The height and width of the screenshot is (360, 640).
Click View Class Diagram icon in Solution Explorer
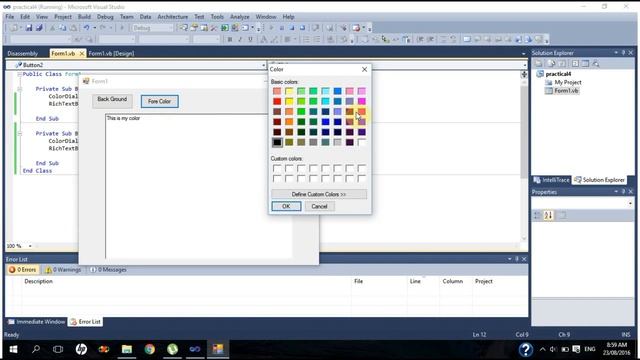pyautogui.click(x=596, y=63)
